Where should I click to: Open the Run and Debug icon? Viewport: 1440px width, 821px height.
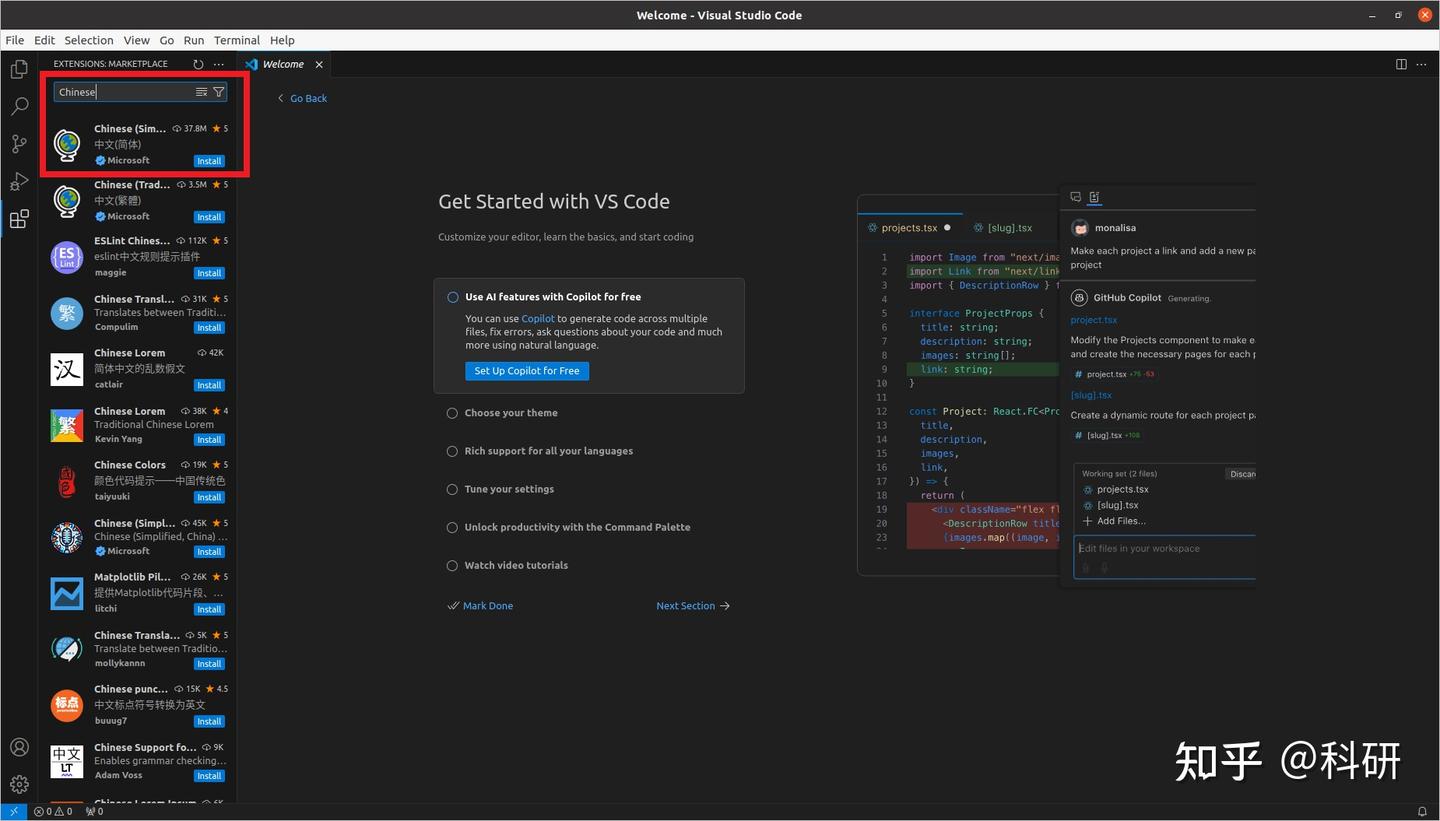pyautogui.click(x=19, y=181)
